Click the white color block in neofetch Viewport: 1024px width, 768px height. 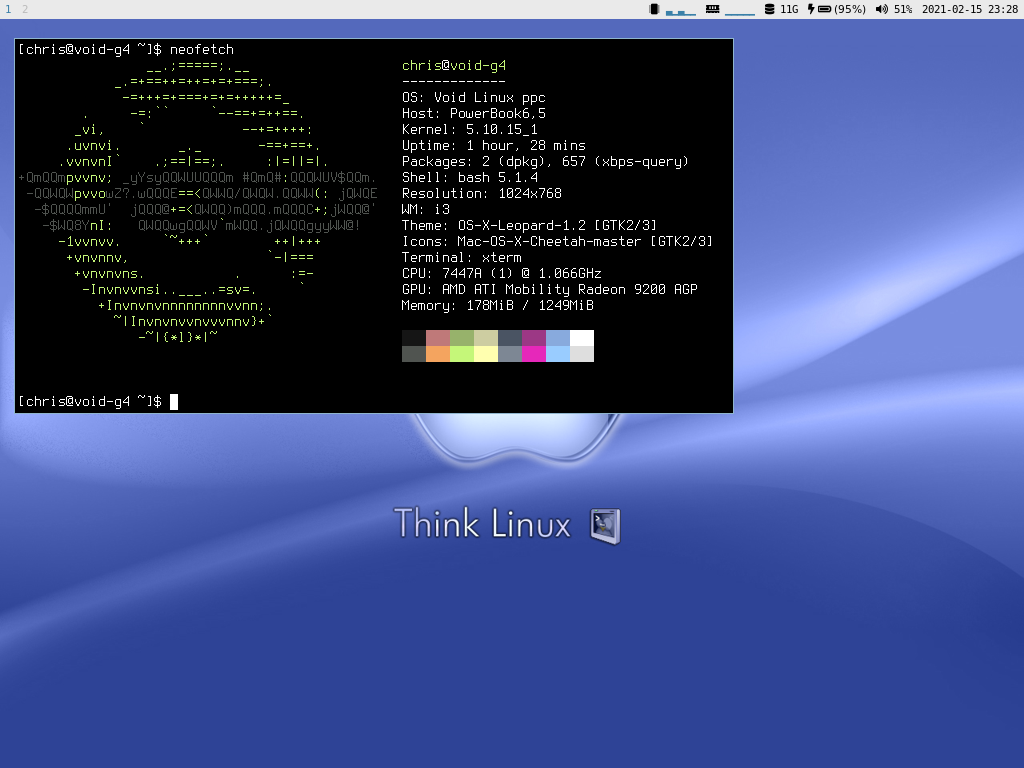point(582,338)
